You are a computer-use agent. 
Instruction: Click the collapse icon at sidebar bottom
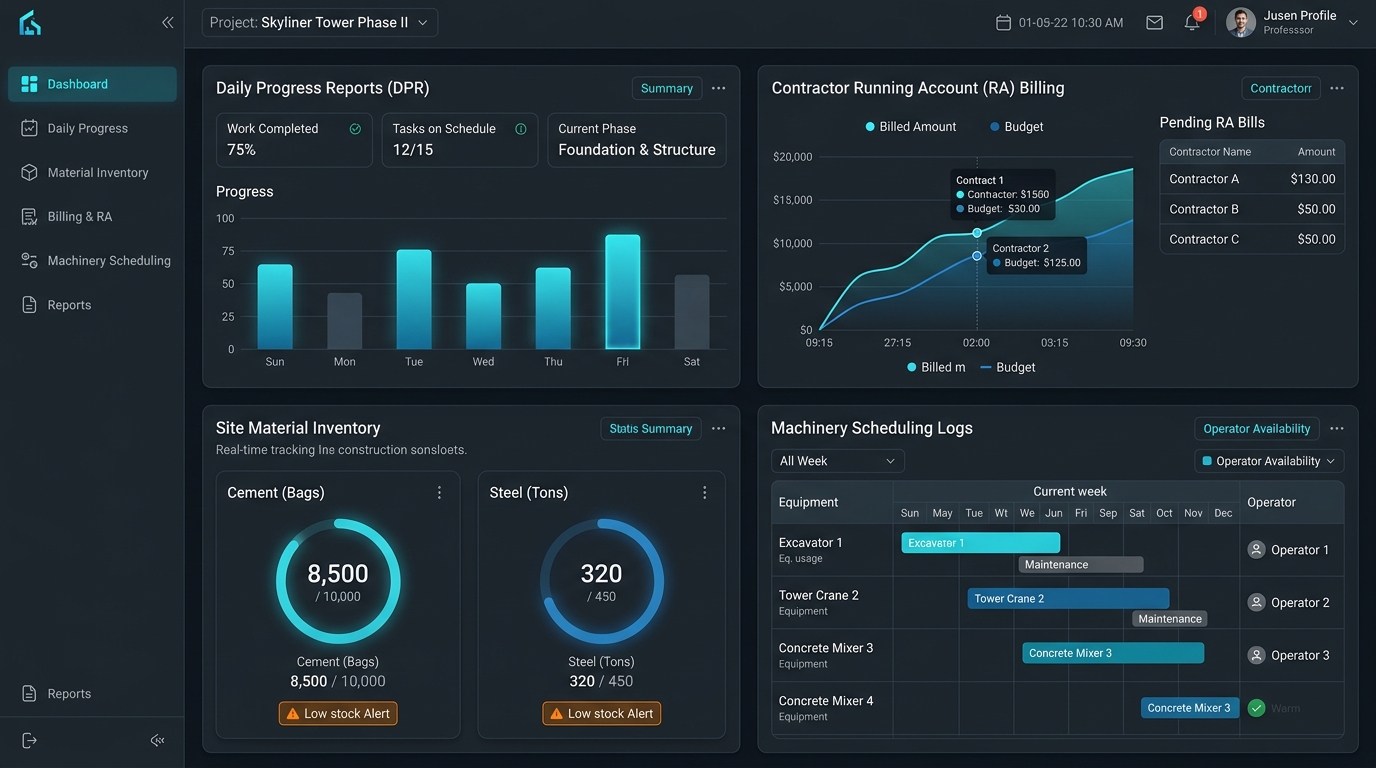click(x=157, y=740)
